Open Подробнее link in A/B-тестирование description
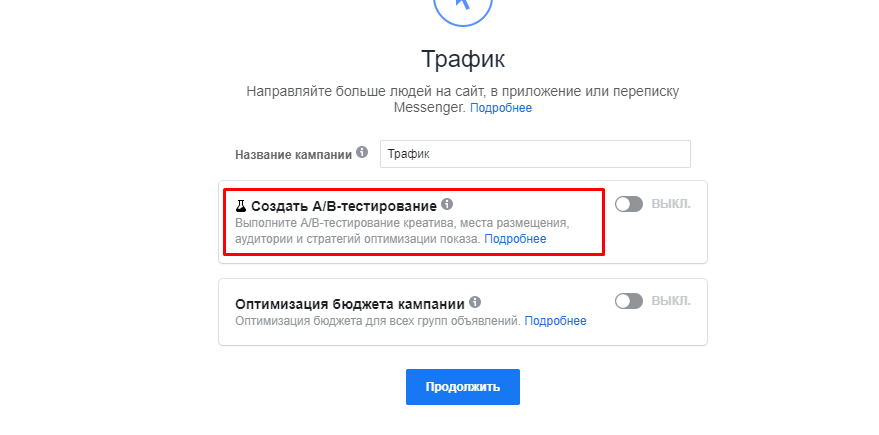This screenshot has height=435, width=879. coord(515,239)
